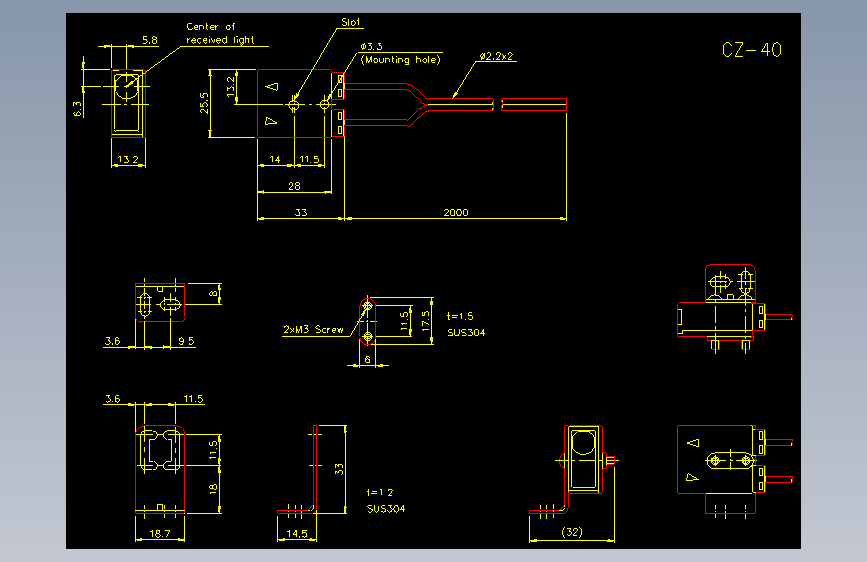Click the 14.5 dimension value

(296, 534)
